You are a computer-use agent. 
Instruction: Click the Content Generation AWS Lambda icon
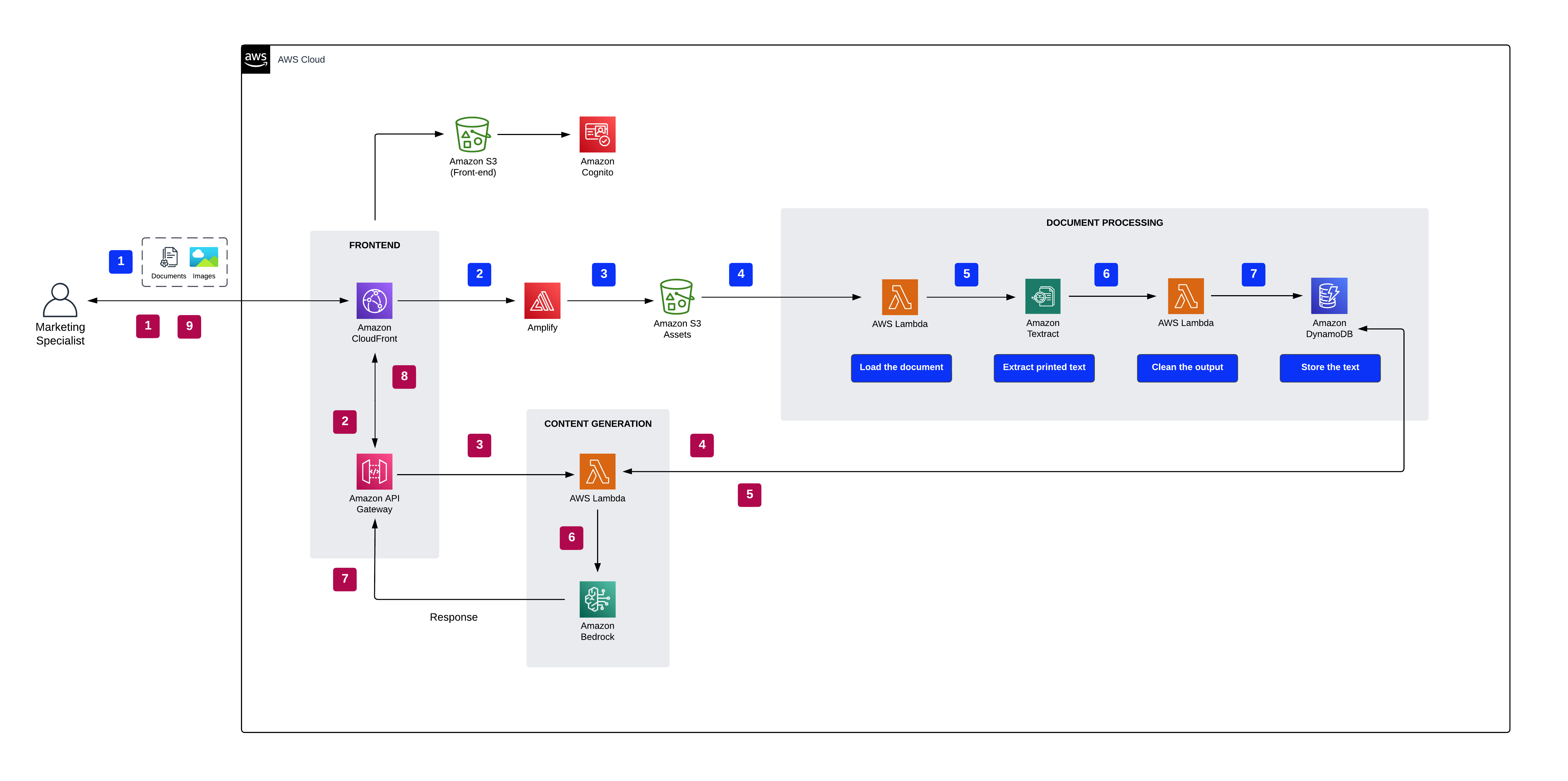coord(597,471)
